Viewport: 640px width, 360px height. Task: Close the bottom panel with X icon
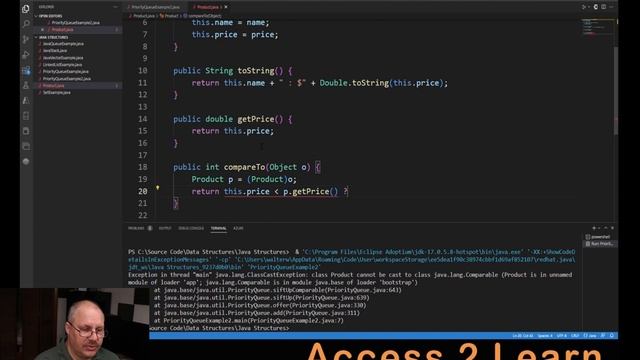[x=612, y=228]
